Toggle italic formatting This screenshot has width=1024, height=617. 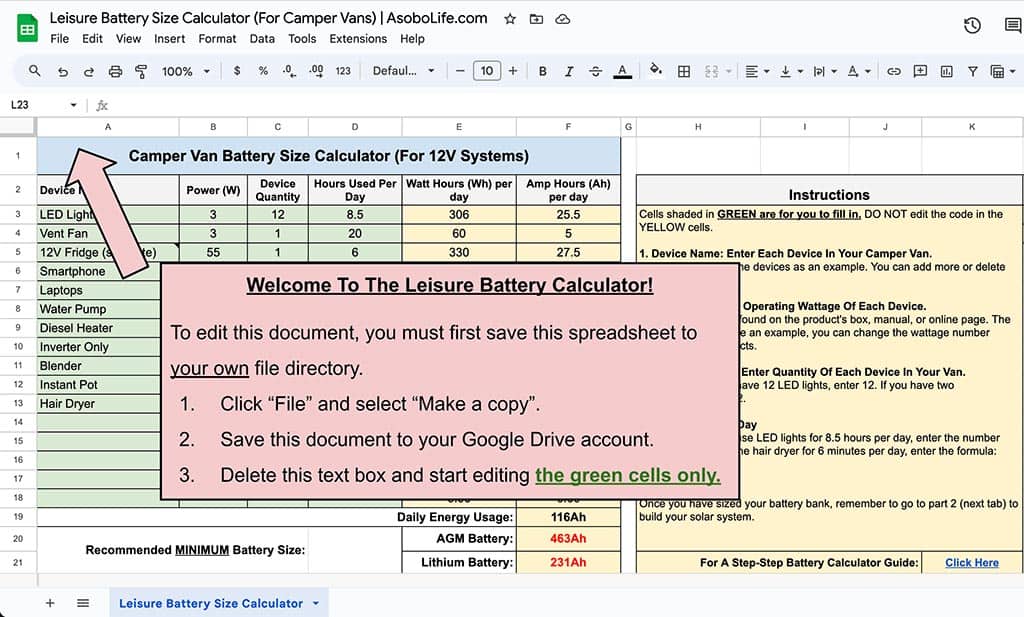[x=569, y=71]
